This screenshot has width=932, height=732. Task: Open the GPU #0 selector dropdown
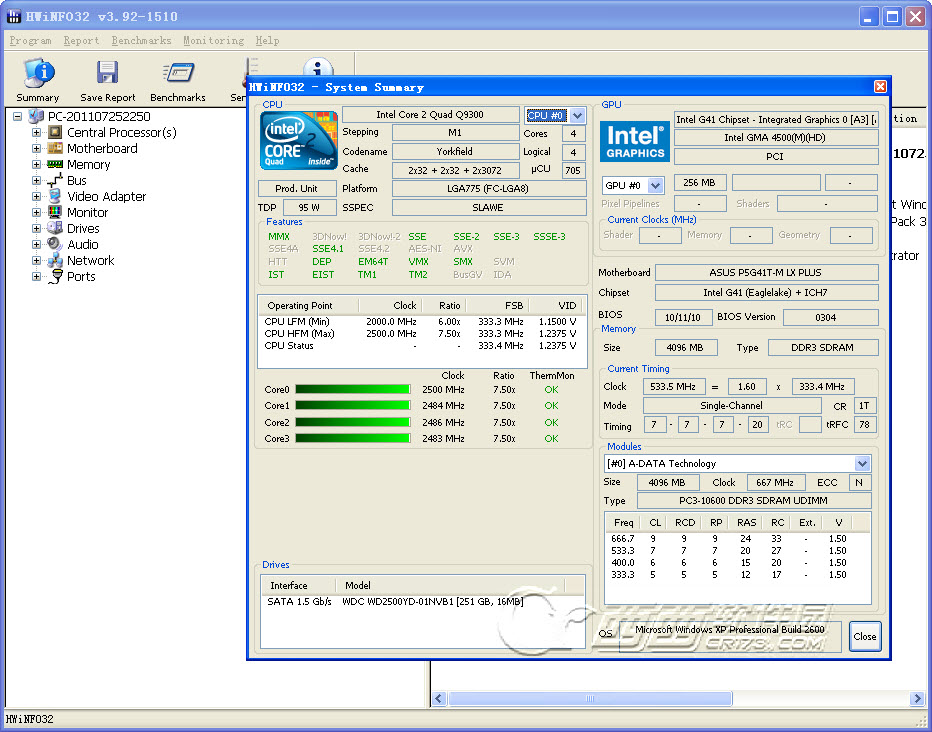tap(655, 185)
